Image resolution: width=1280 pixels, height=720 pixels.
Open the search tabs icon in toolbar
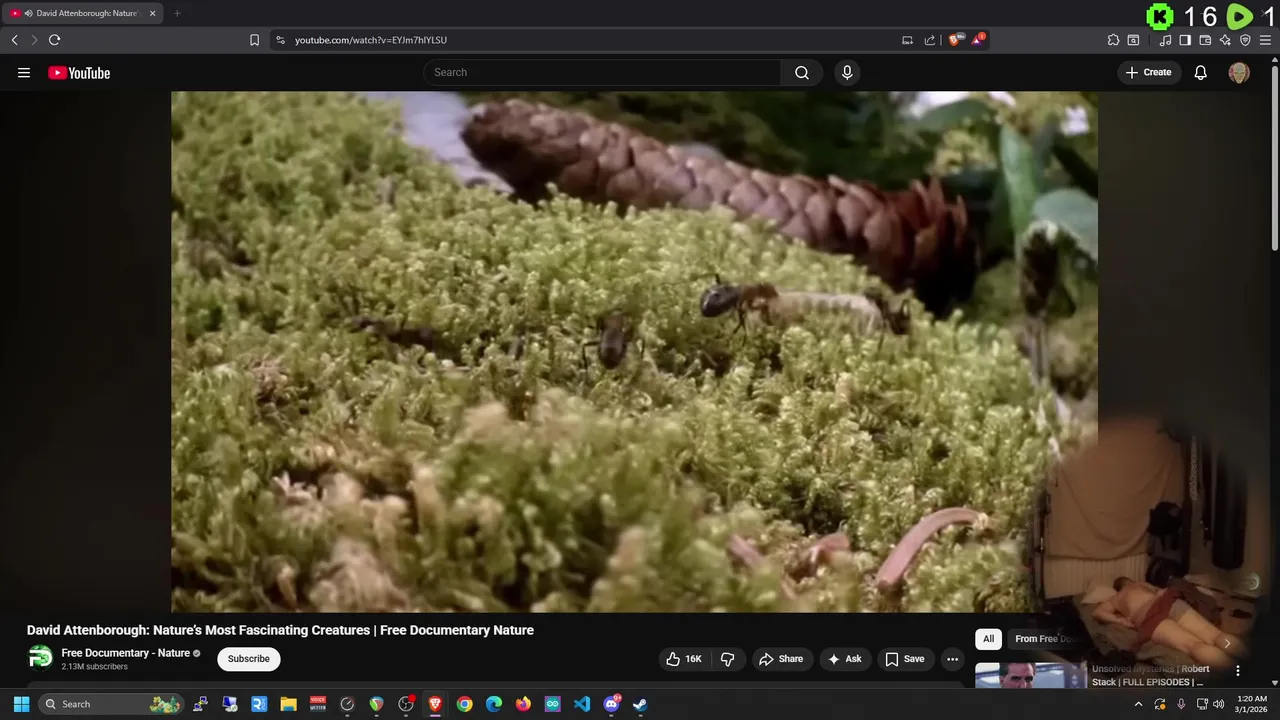(x=1133, y=40)
